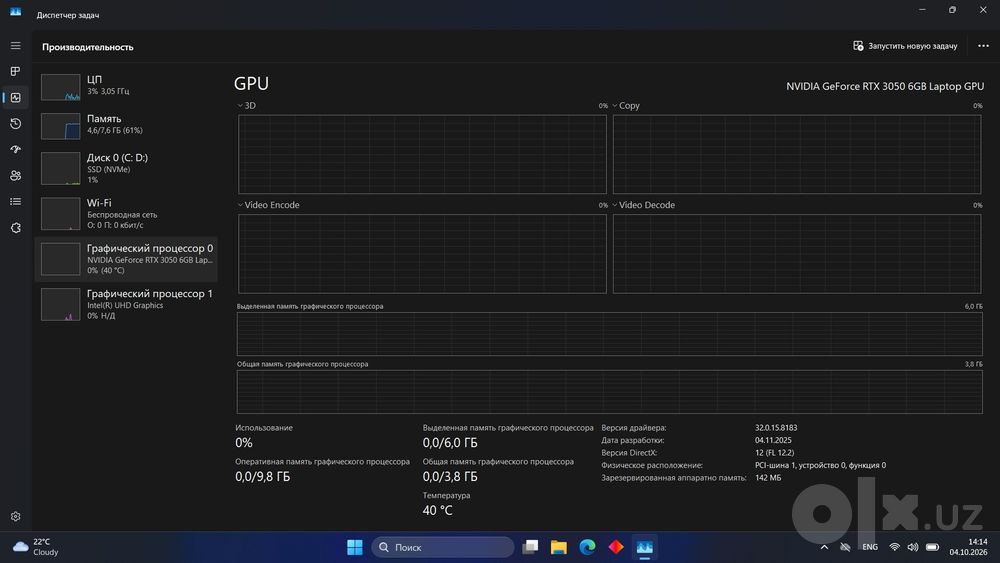Select the ЦП performance item
Image resolution: width=1000 pixels, height=563 pixels.
click(x=126, y=87)
